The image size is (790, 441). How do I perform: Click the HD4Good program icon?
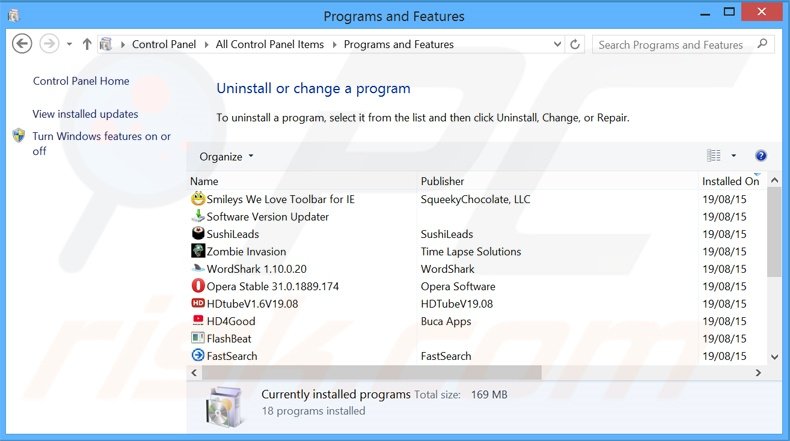198,321
